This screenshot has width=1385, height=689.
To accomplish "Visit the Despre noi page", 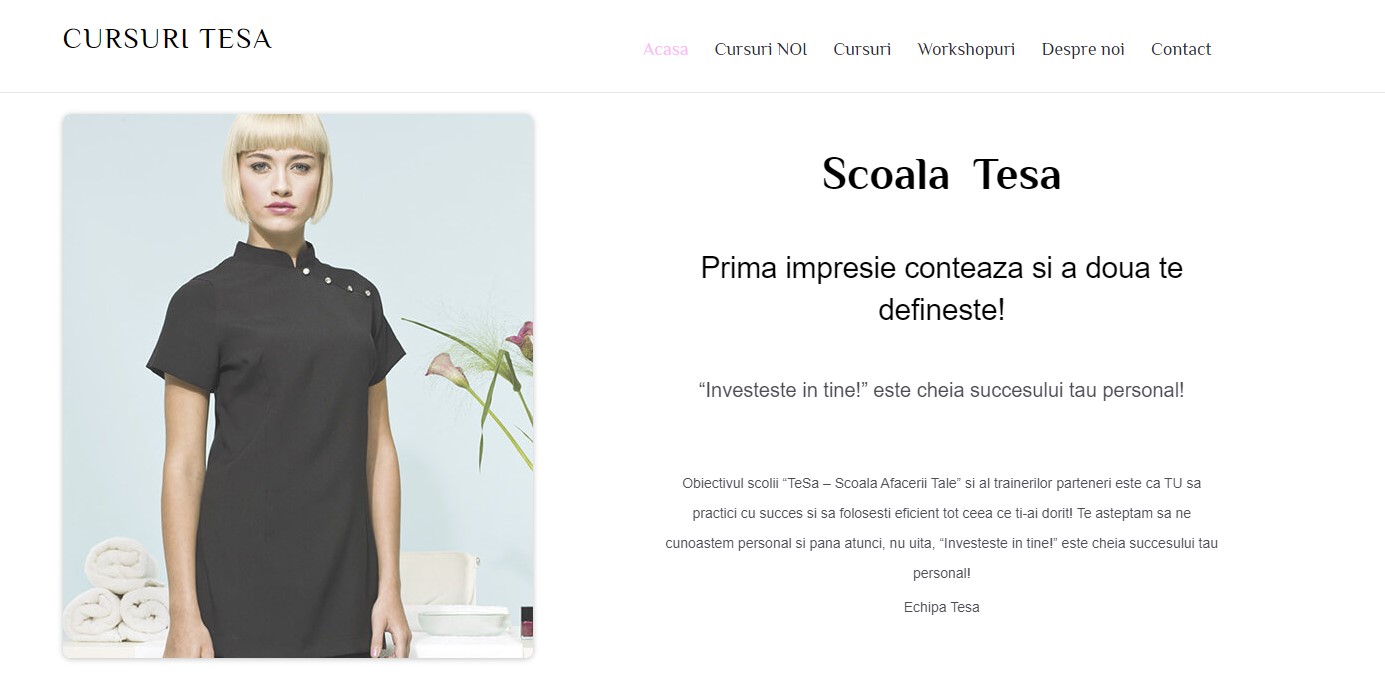I will click(x=1083, y=49).
